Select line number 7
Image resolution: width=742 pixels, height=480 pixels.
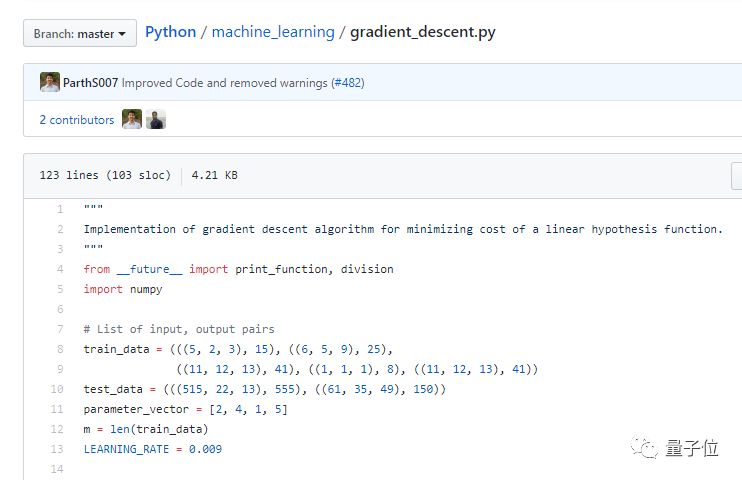point(60,329)
